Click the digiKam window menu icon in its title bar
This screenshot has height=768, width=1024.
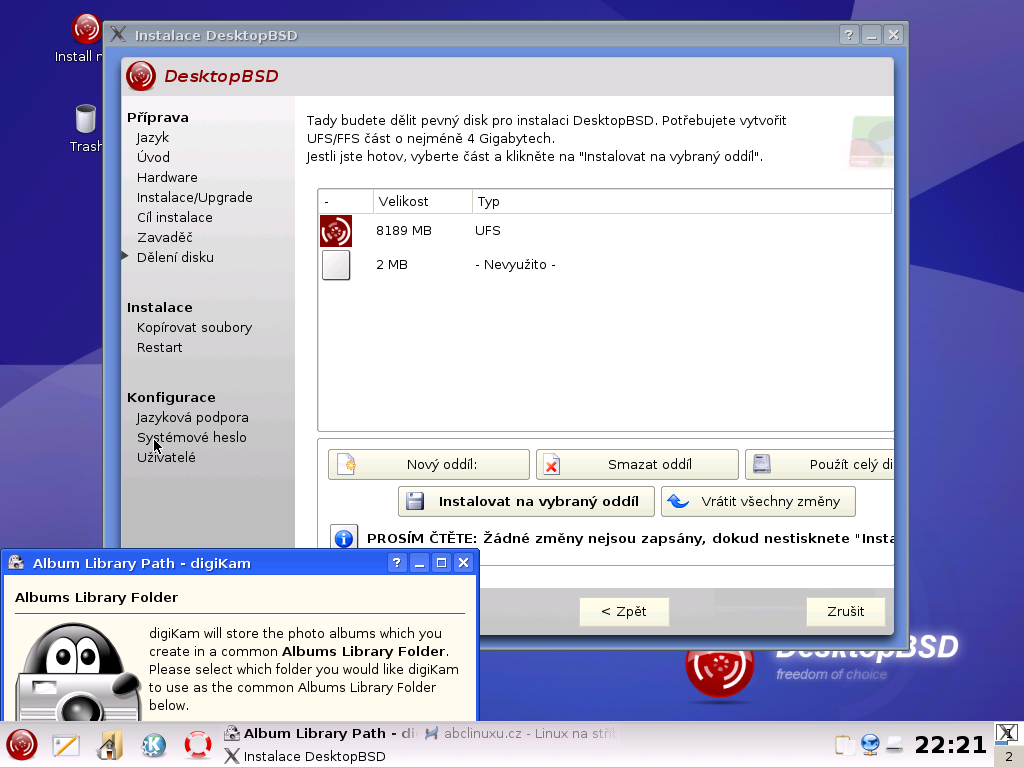(16, 562)
